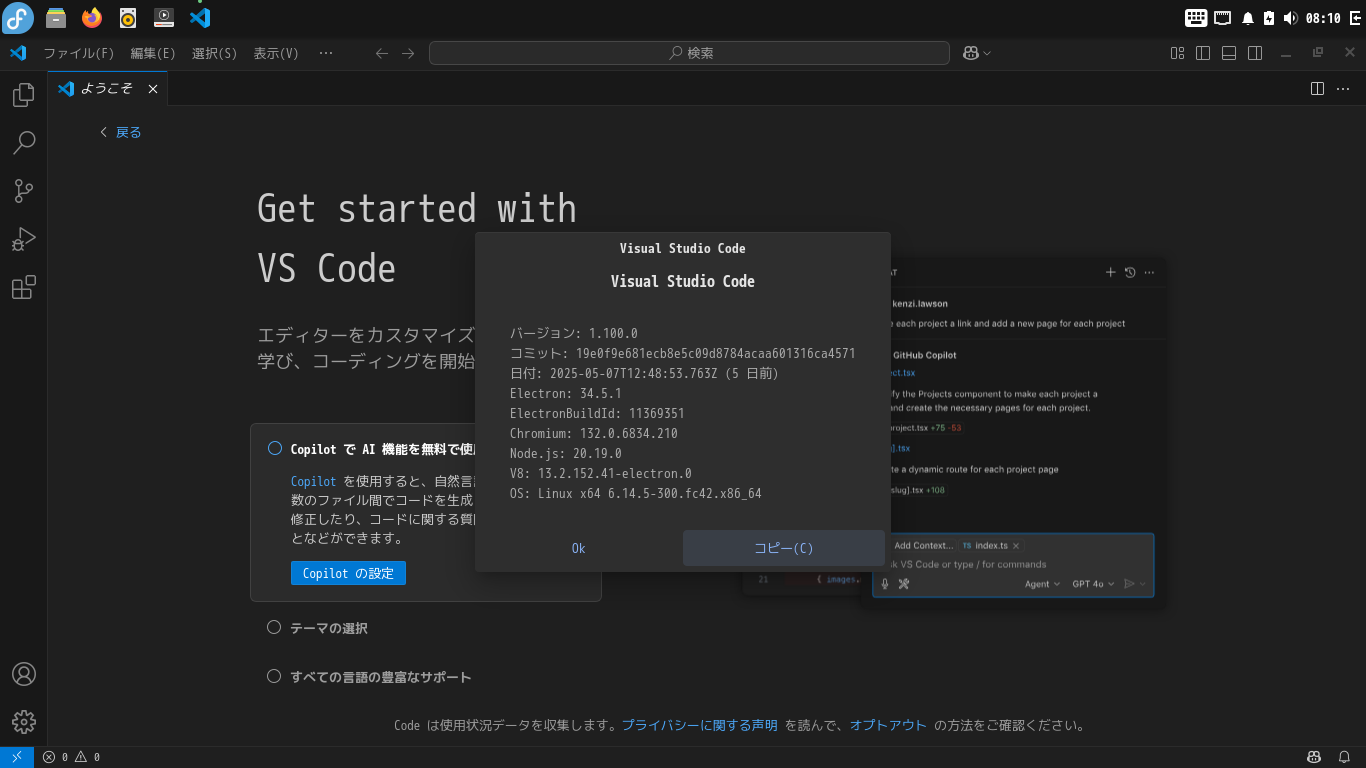Viewport: 1366px width, 768px height.
Task: Select the Copilot AI features step circle
Action: coord(275,449)
